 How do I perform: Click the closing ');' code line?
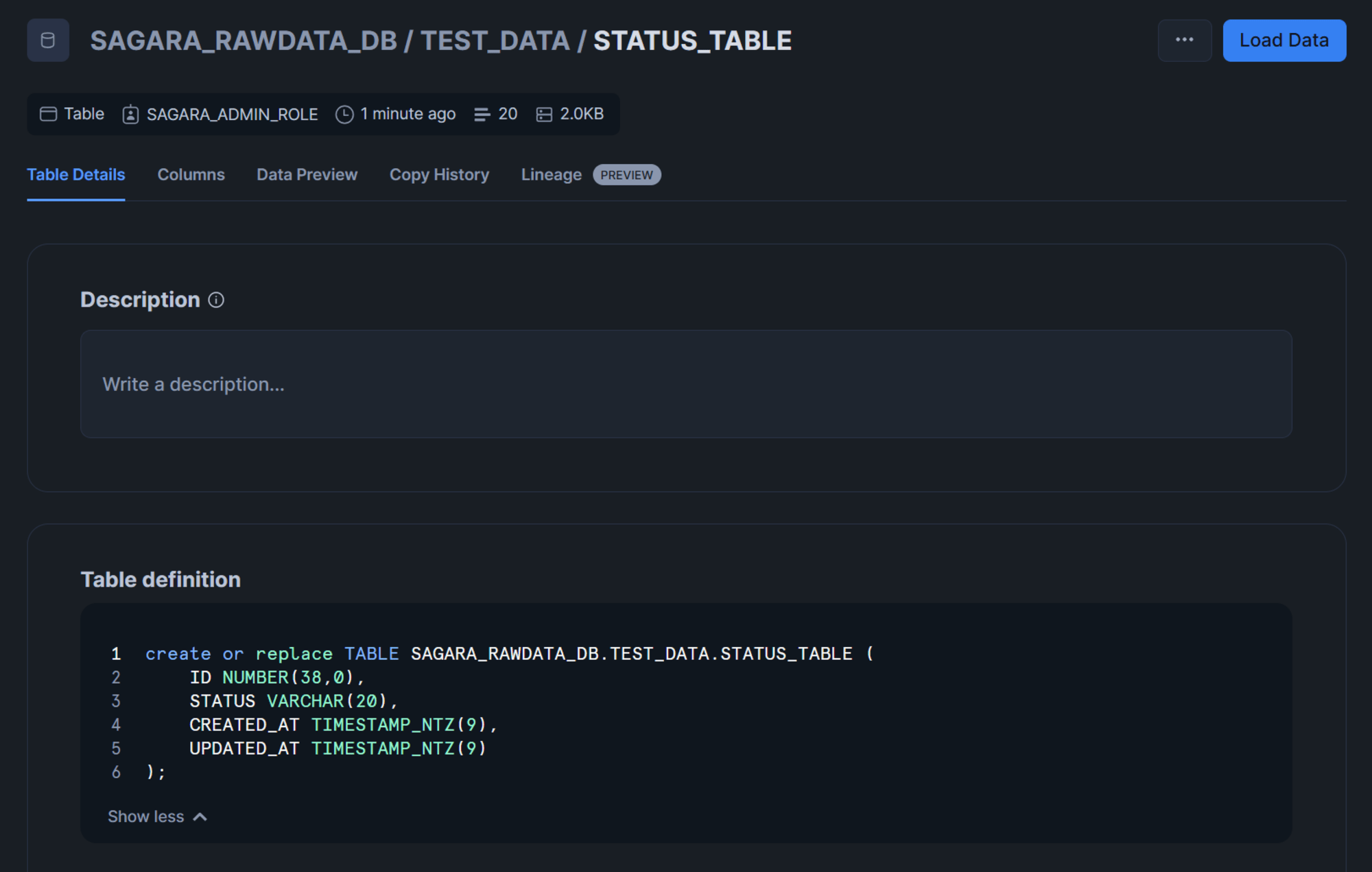[x=156, y=772]
